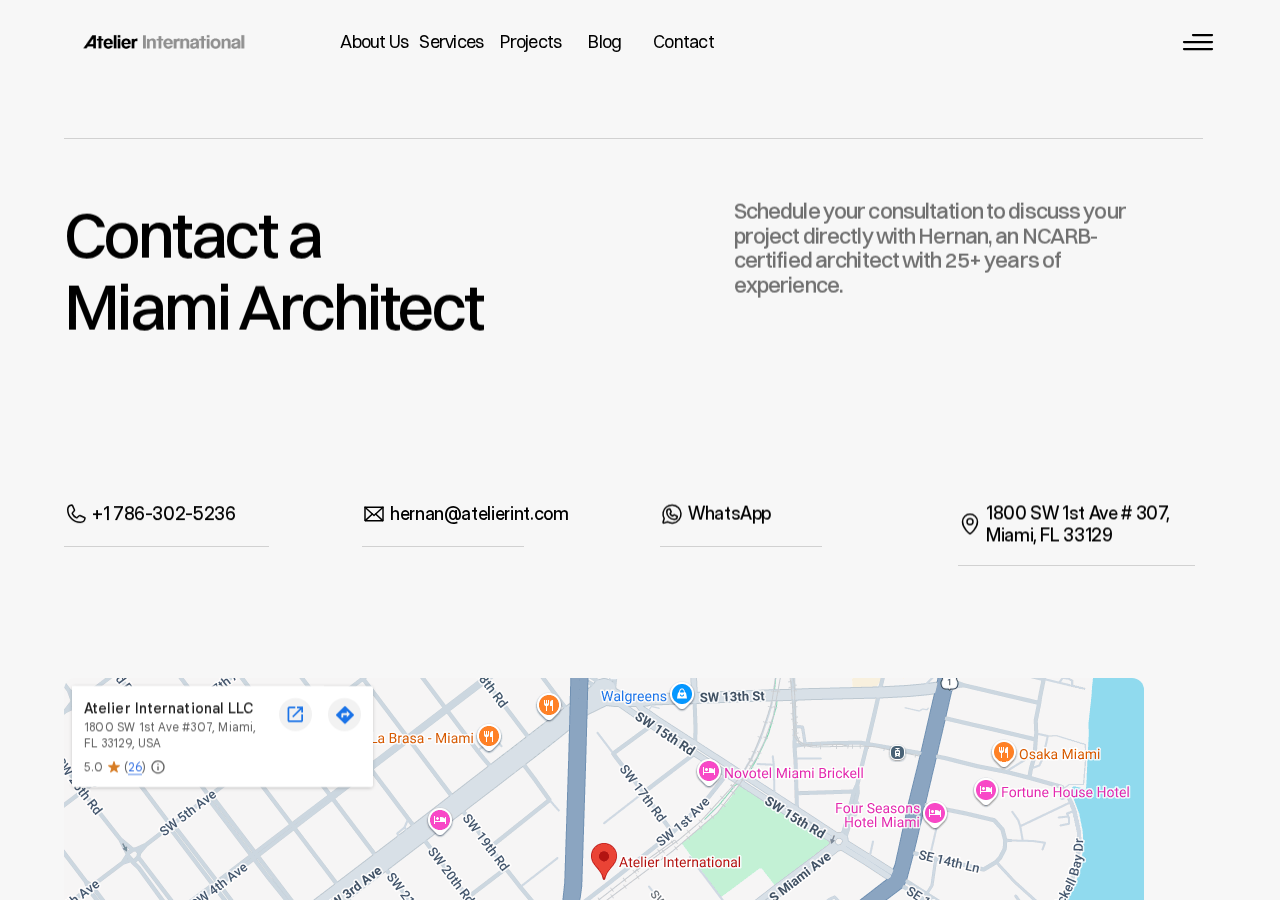Select Contact in the navigation
Screen dimensions: 1280x900
(x=683, y=42)
